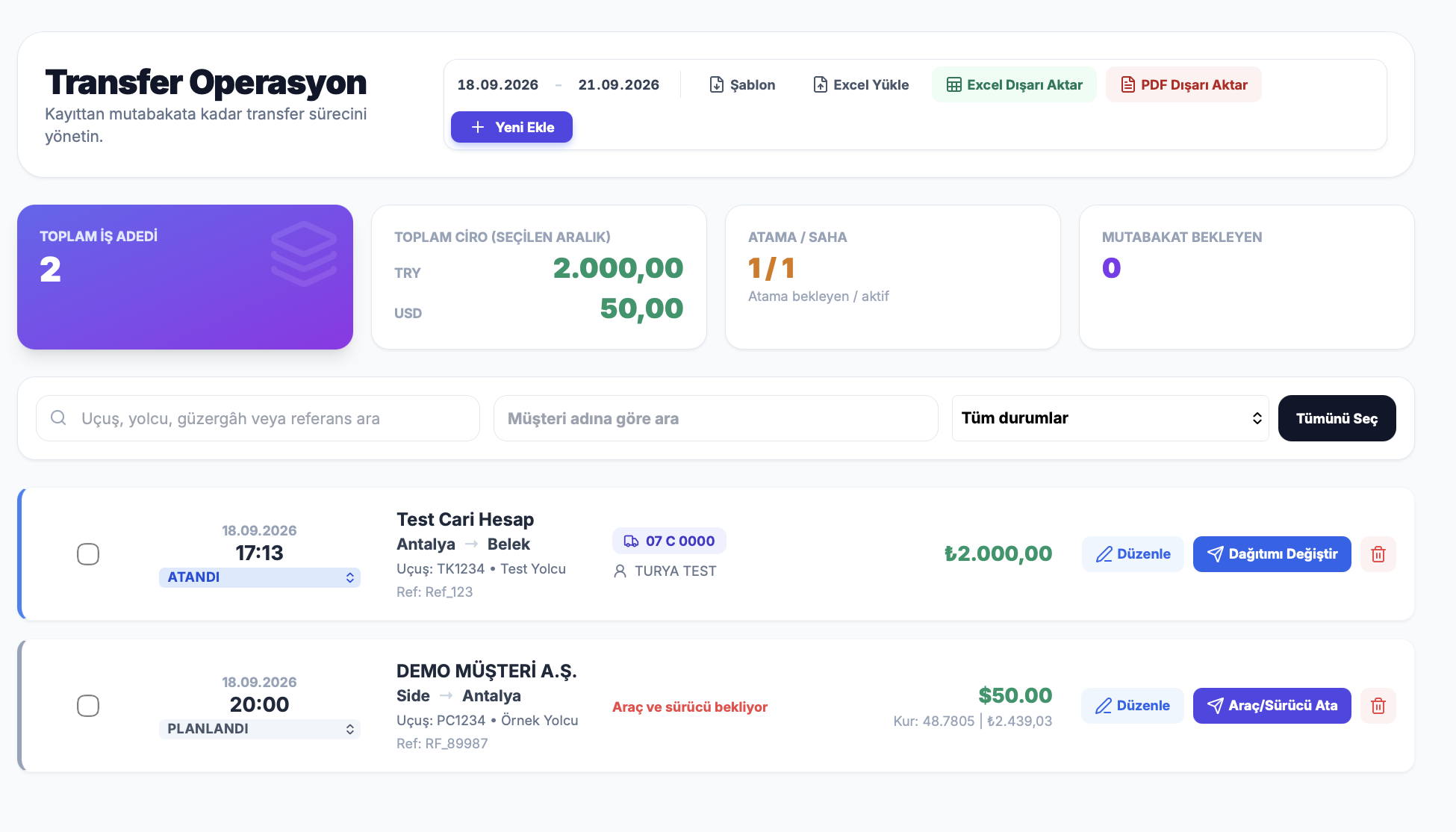Viewport: 1456px width, 832px height.
Task: Click the Toplam İş Adedi summary card
Action: point(185,277)
